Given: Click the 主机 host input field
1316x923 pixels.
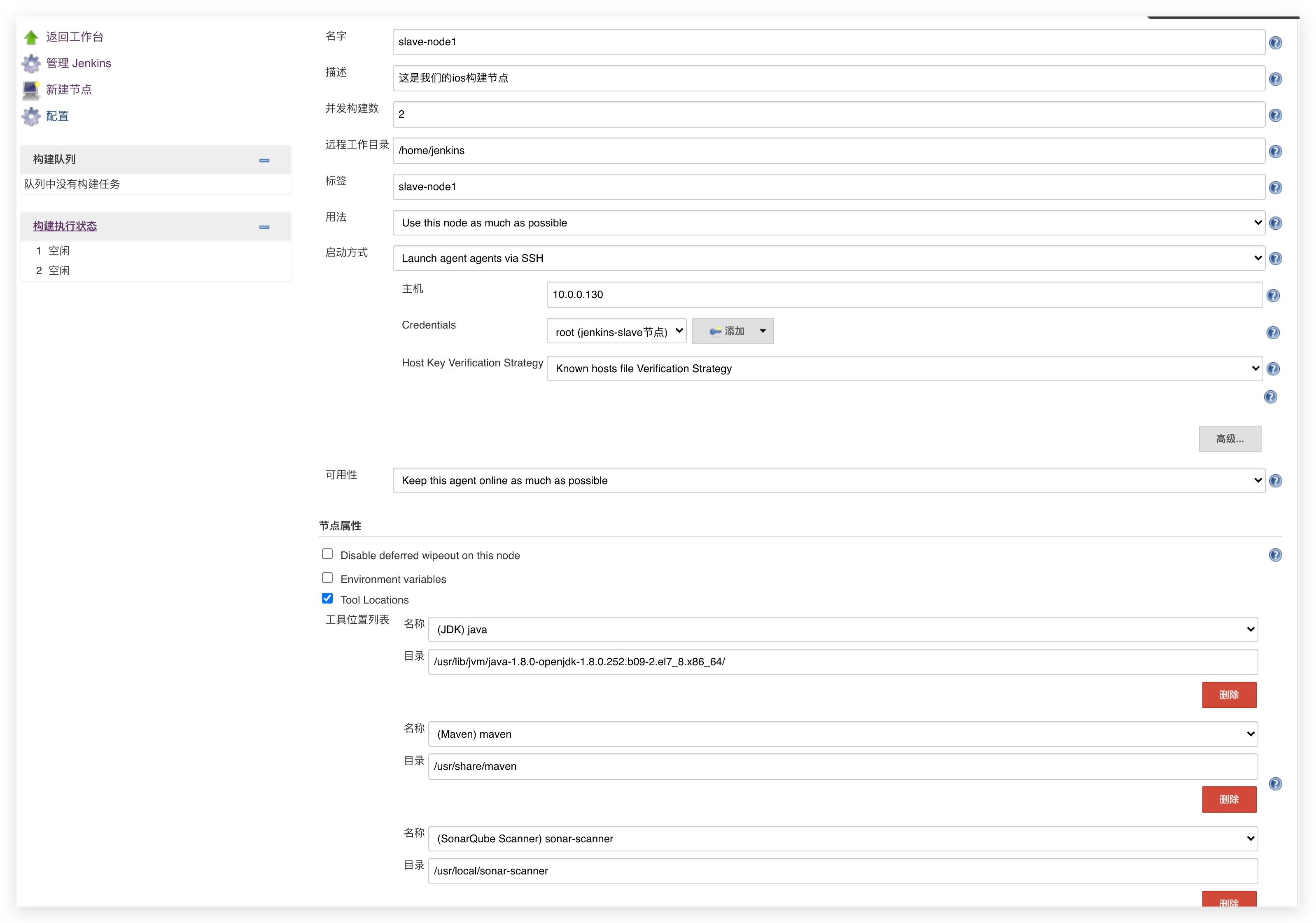Looking at the screenshot, I should point(904,295).
